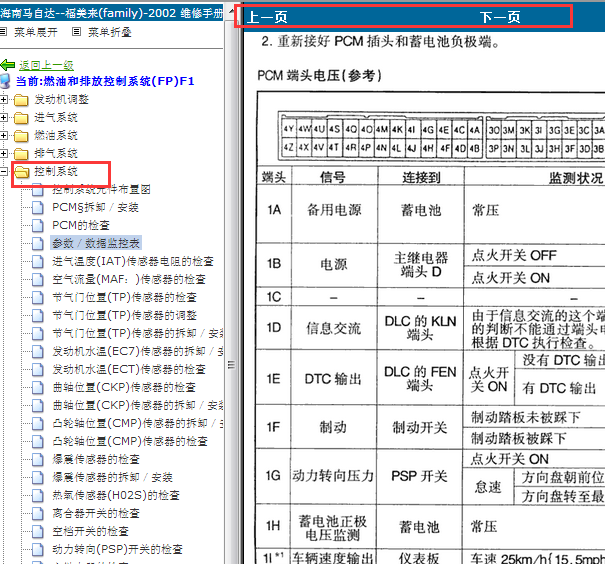Open the 参数 / 数据监控表 page
This screenshot has width=605, height=564.
click(x=96, y=243)
